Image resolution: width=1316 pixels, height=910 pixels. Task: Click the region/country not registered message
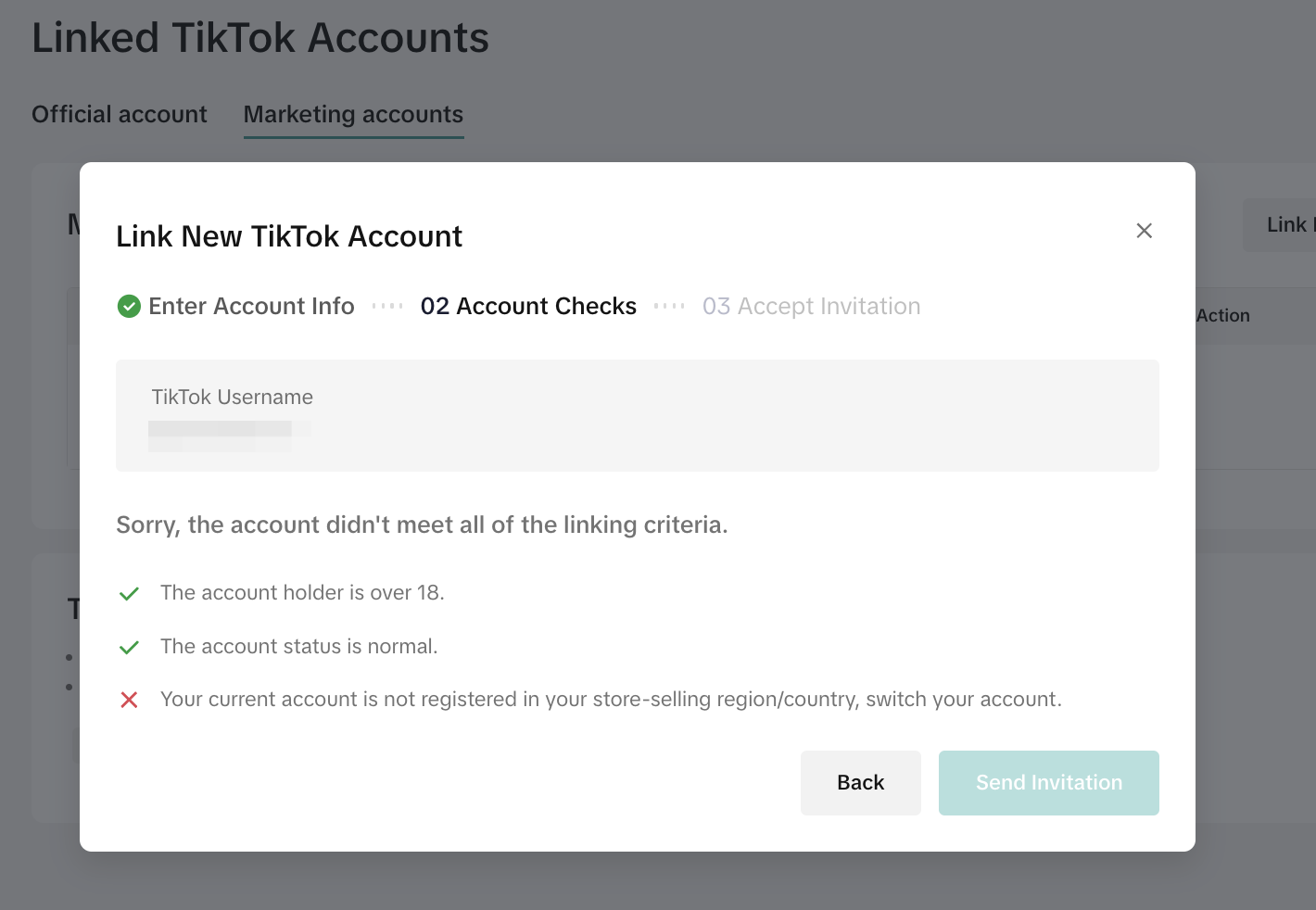[611, 699]
